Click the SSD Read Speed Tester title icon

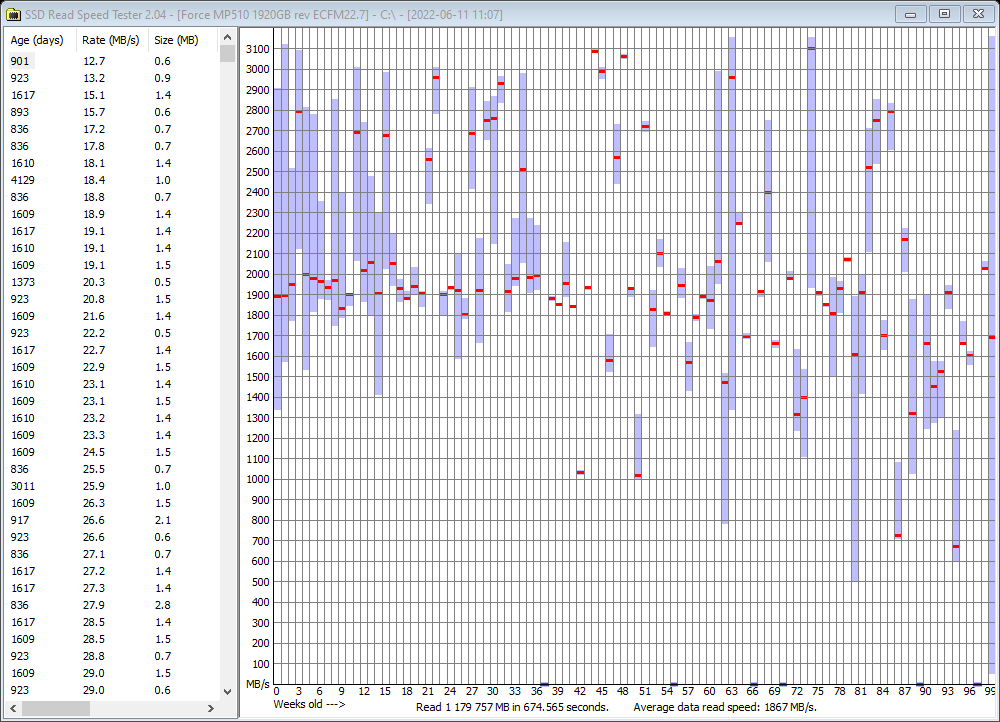coord(12,13)
